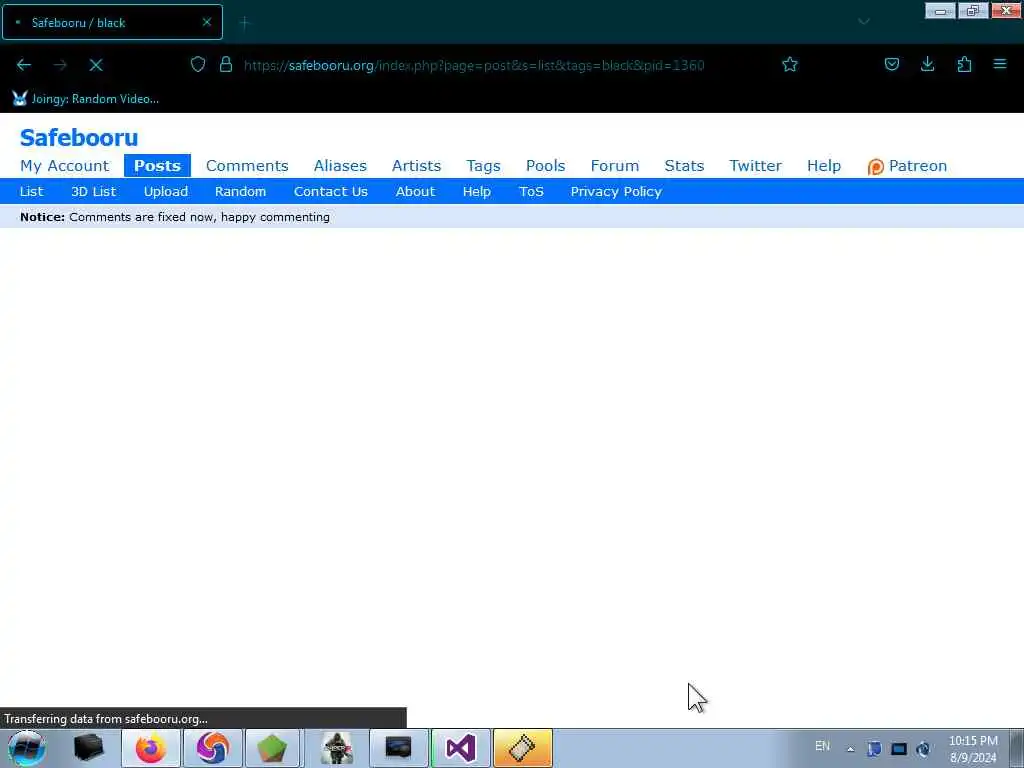Go to Pools
The height and width of the screenshot is (768, 1024).
pos(545,166)
